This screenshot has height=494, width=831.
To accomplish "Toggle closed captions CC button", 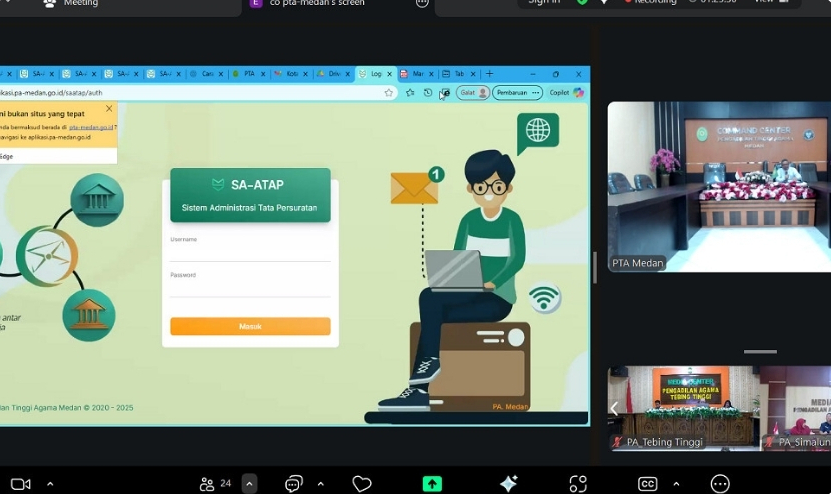I will (x=648, y=483).
